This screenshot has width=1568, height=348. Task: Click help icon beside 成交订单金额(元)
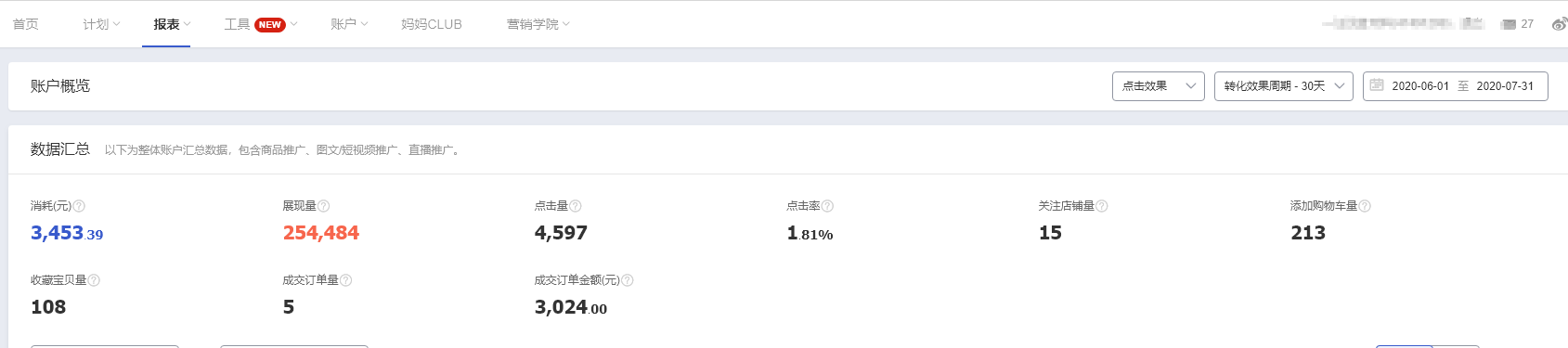pos(628,280)
